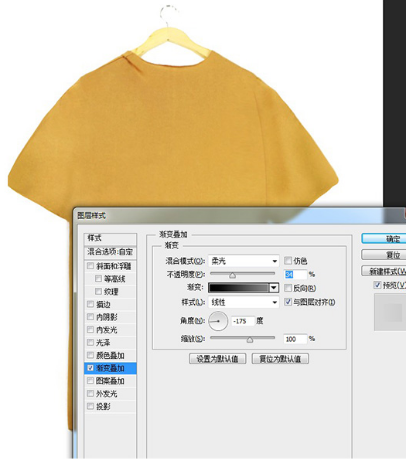Viewport: 406px width, 464px height.
Task: Enable the 颜色叠加 style checkbox
Action: tap(90, 355)
